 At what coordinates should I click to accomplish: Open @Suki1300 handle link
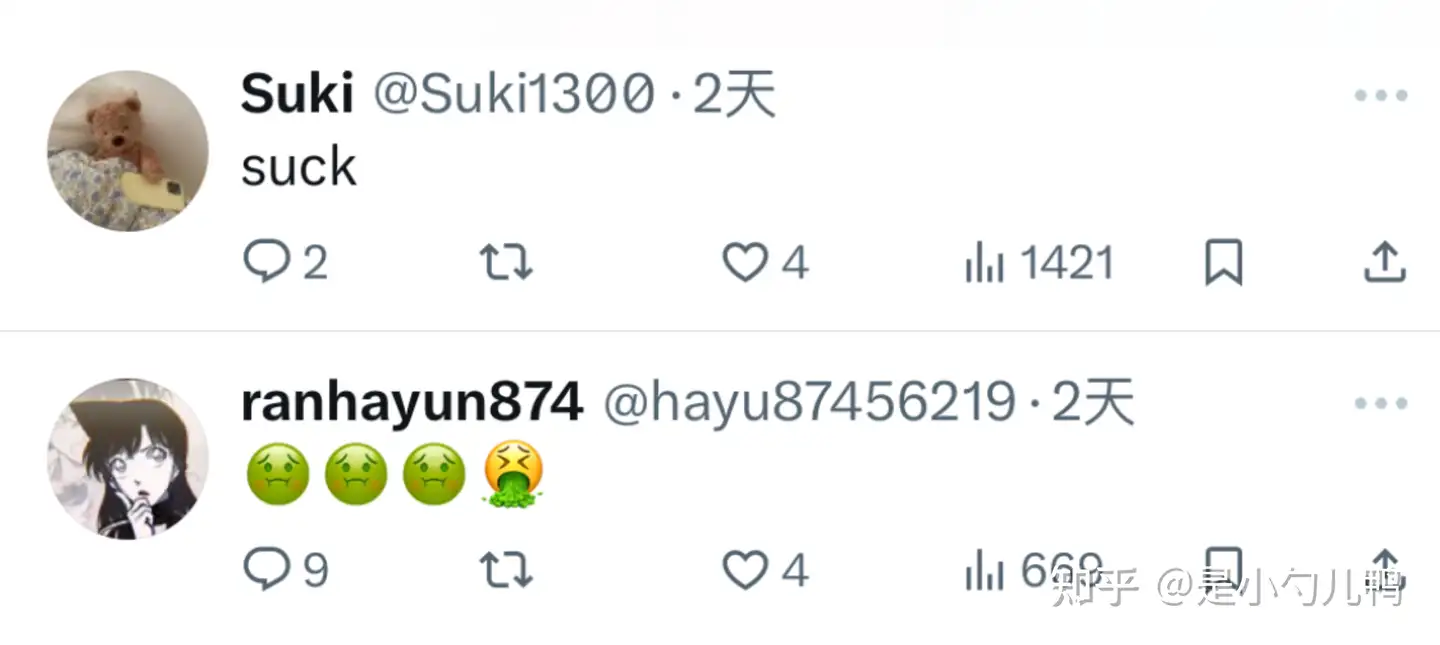point(515,95)
